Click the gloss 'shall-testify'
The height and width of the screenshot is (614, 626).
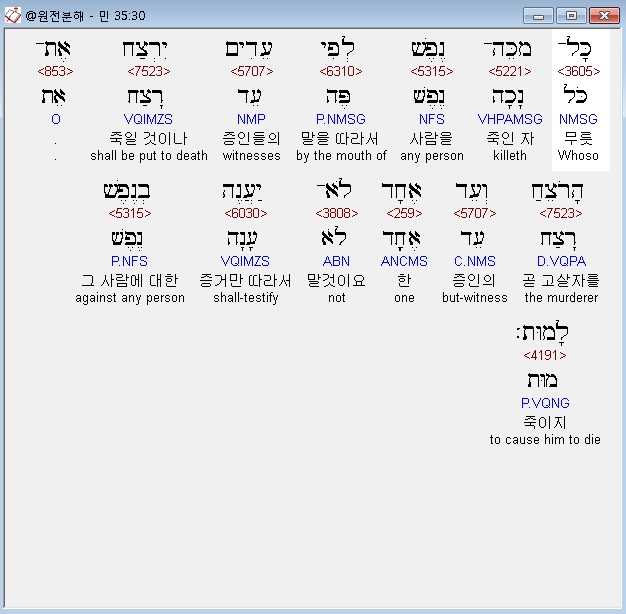tap(246, 297)
